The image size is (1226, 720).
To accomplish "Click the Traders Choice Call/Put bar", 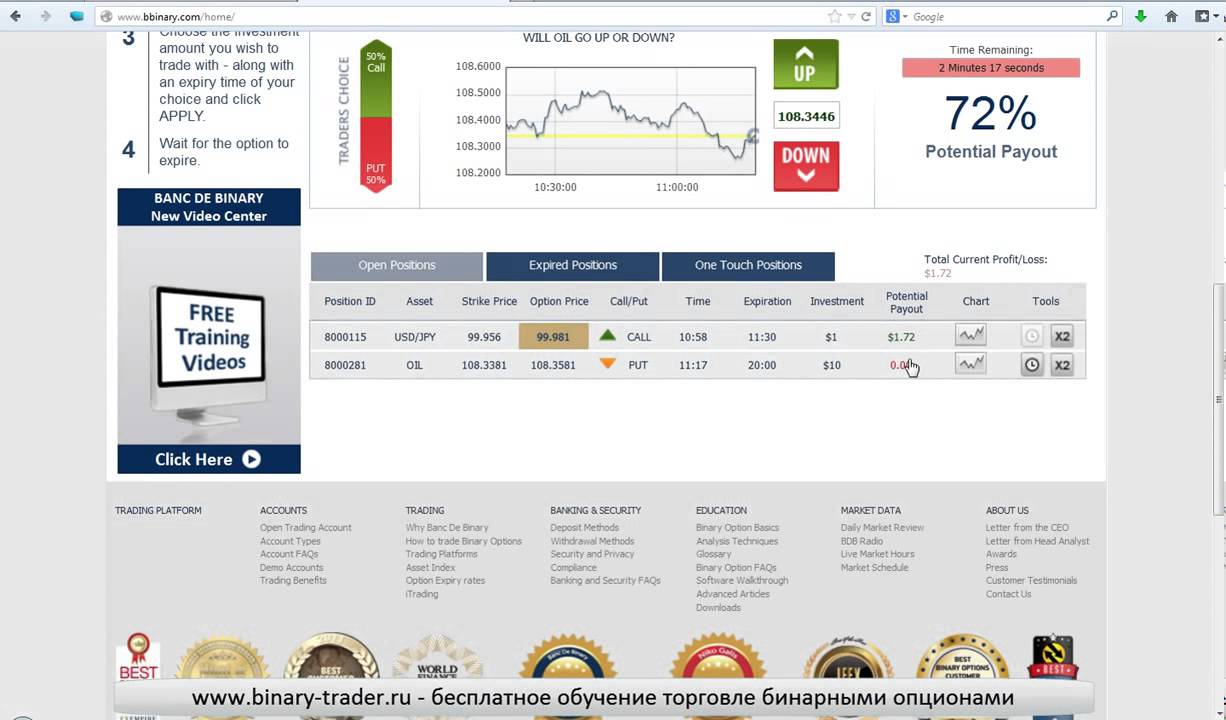I will tap(375, 116).
